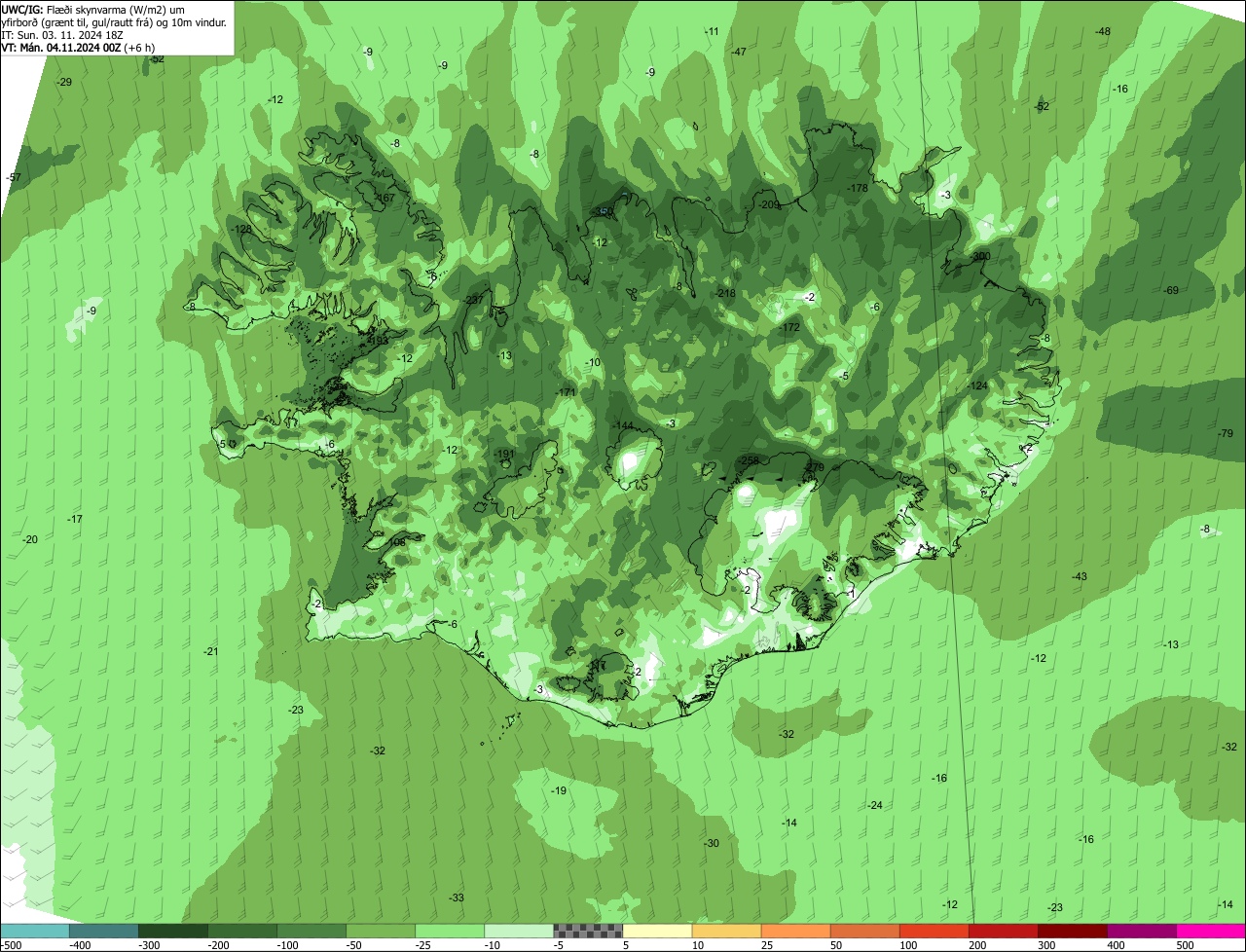Click the '-193' value on the map
1246x952 pixels.
click(x=377, y=341)
